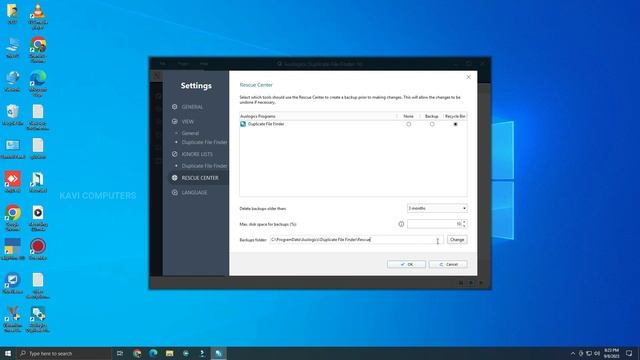Image resolution: width=640 pixels, height=360 pixels.
Task: Open Chrome from the taskbar
Action: pos(137,353)
